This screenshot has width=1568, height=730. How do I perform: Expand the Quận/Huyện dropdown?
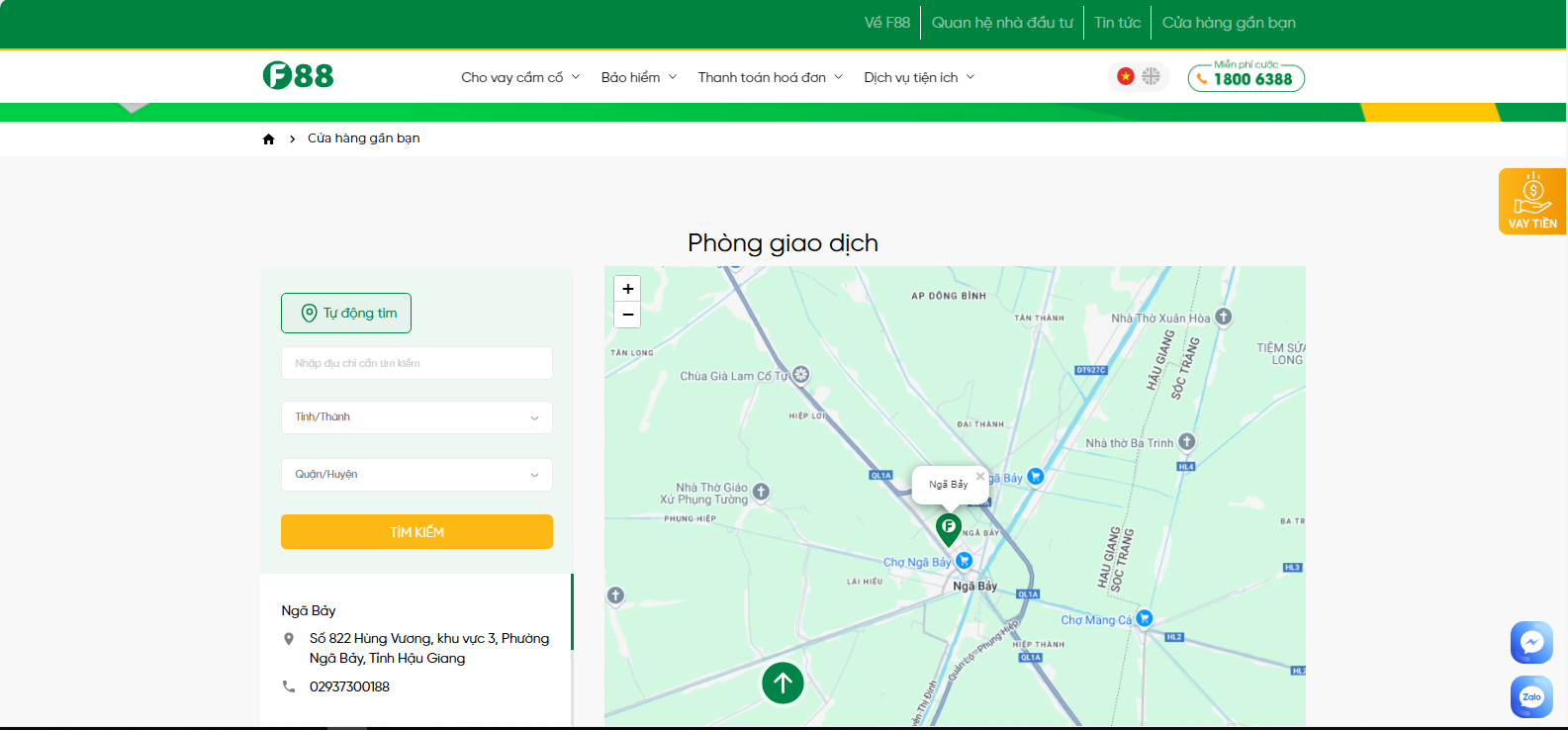click(x=416, y=475)
